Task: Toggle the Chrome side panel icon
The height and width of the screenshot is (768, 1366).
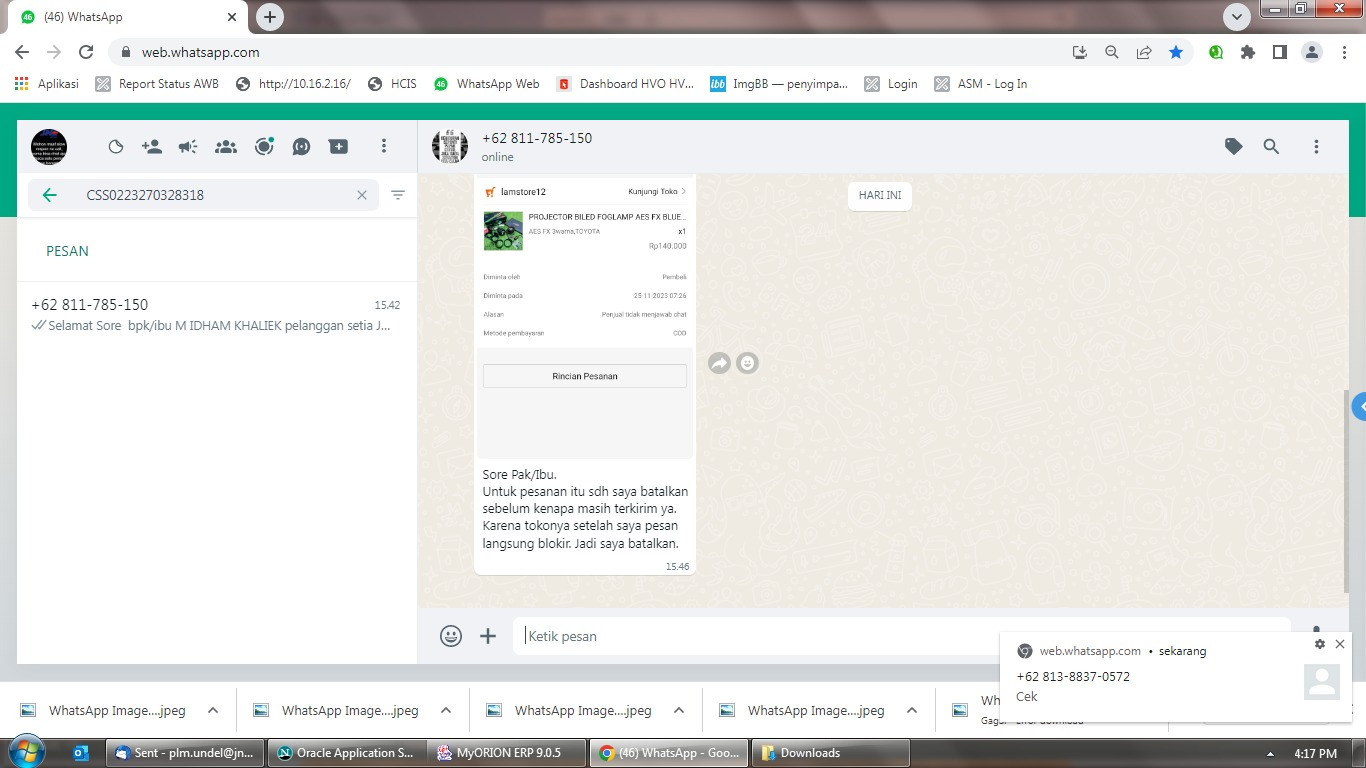Action: [x=1280, y=52]
